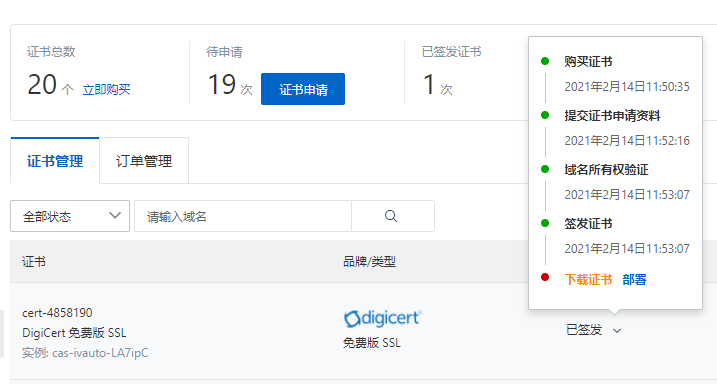Click the 已签发 status text

point(584,330)
